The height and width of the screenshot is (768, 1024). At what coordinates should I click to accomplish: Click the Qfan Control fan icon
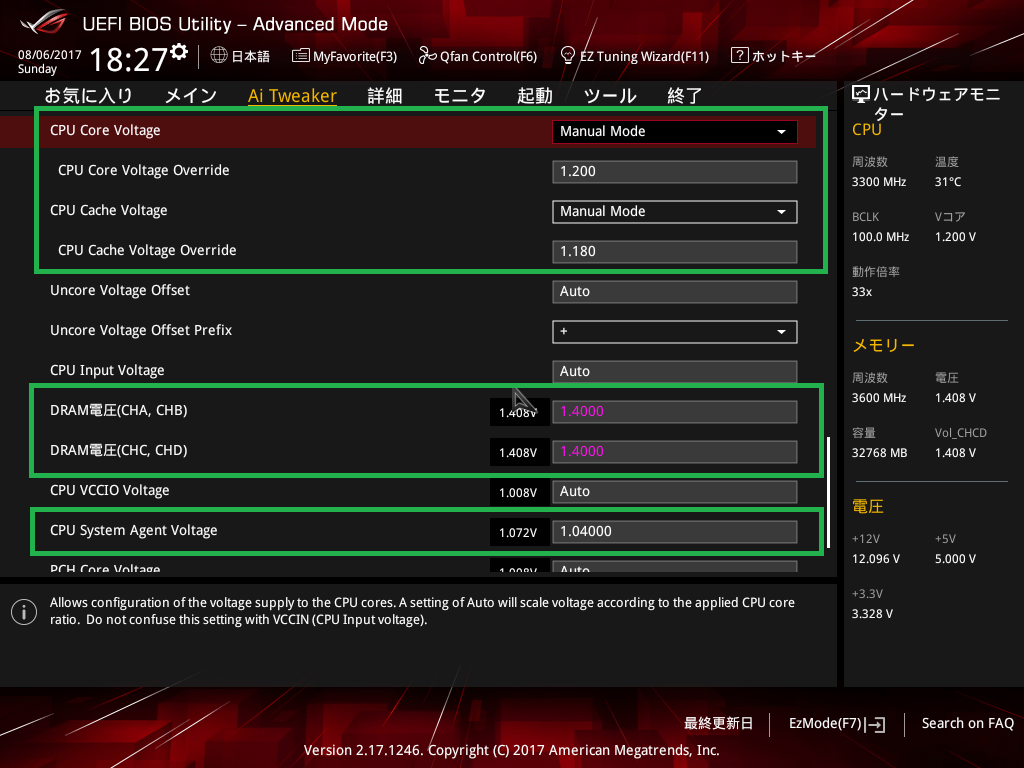(x=427, y=56)
